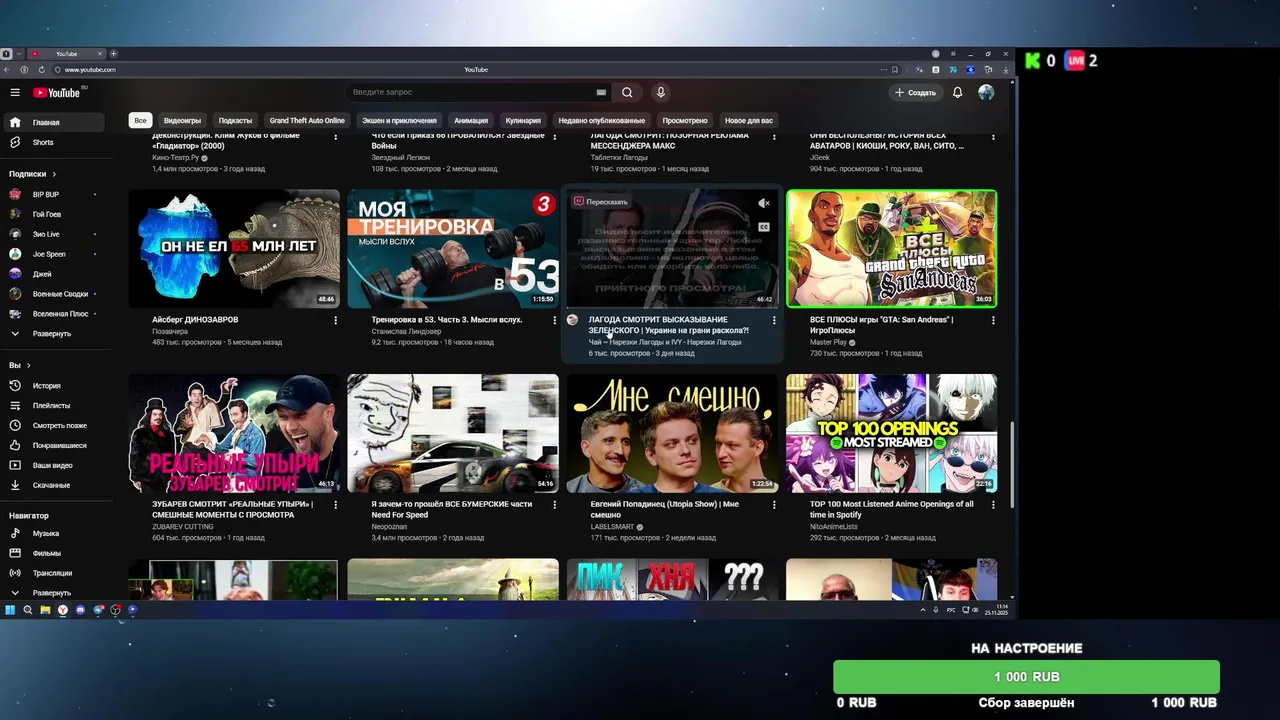Open a new browser tab with plus
The height and width of the screenshot is (720, 1280).
pos(113,53)
